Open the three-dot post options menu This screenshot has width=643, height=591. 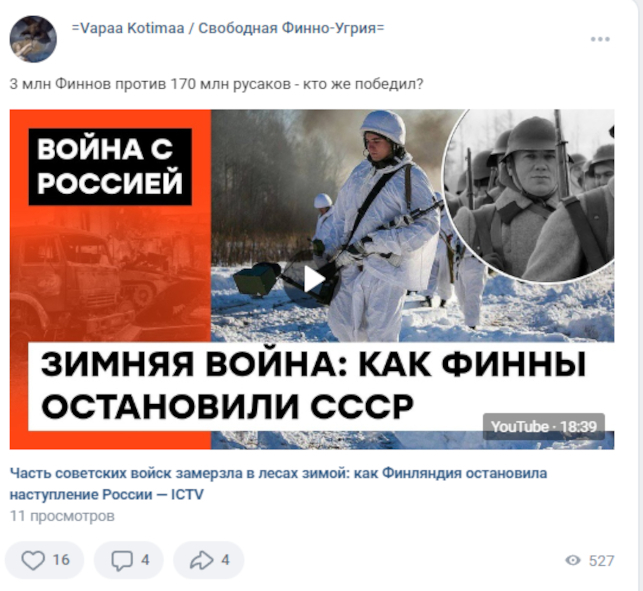pyautogui.click(x=600, y=39)
